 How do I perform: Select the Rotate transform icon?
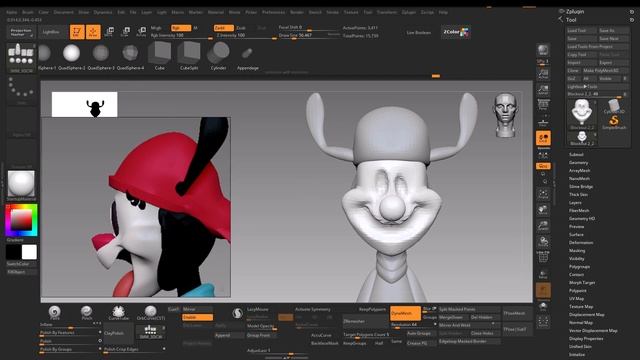(141, 32)
